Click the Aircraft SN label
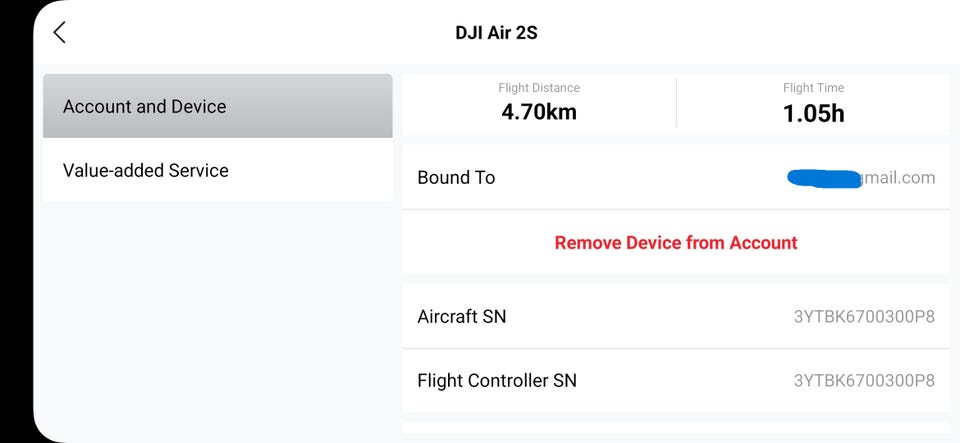This screenshot has height=443, width=960. [461, 316]
